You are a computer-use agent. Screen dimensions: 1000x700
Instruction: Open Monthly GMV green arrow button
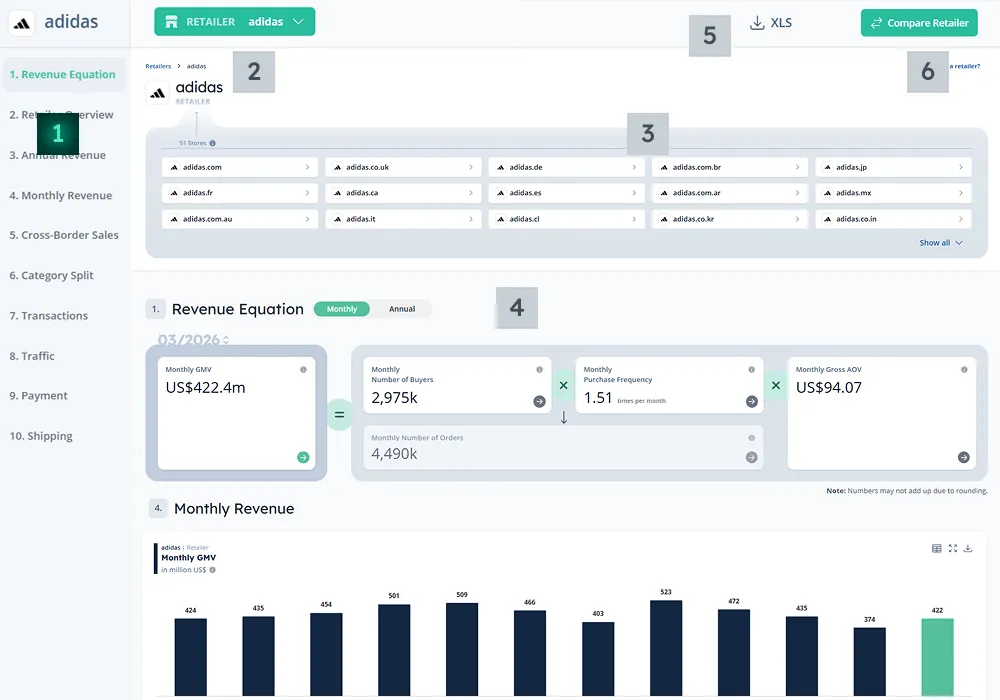pyautogui.click(x=303, y=457)
